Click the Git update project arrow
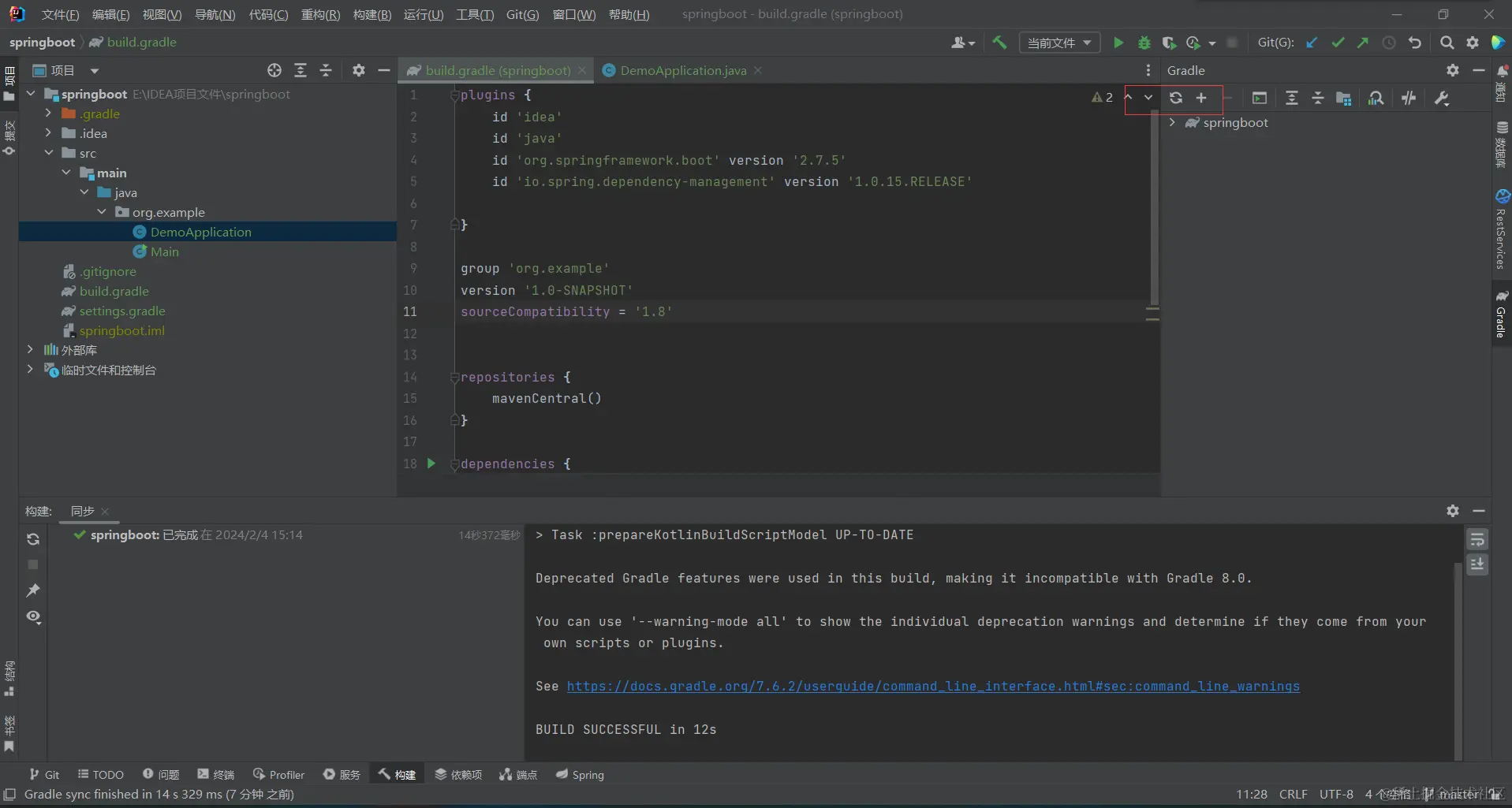1512x808 pixels. point(1312,43)
